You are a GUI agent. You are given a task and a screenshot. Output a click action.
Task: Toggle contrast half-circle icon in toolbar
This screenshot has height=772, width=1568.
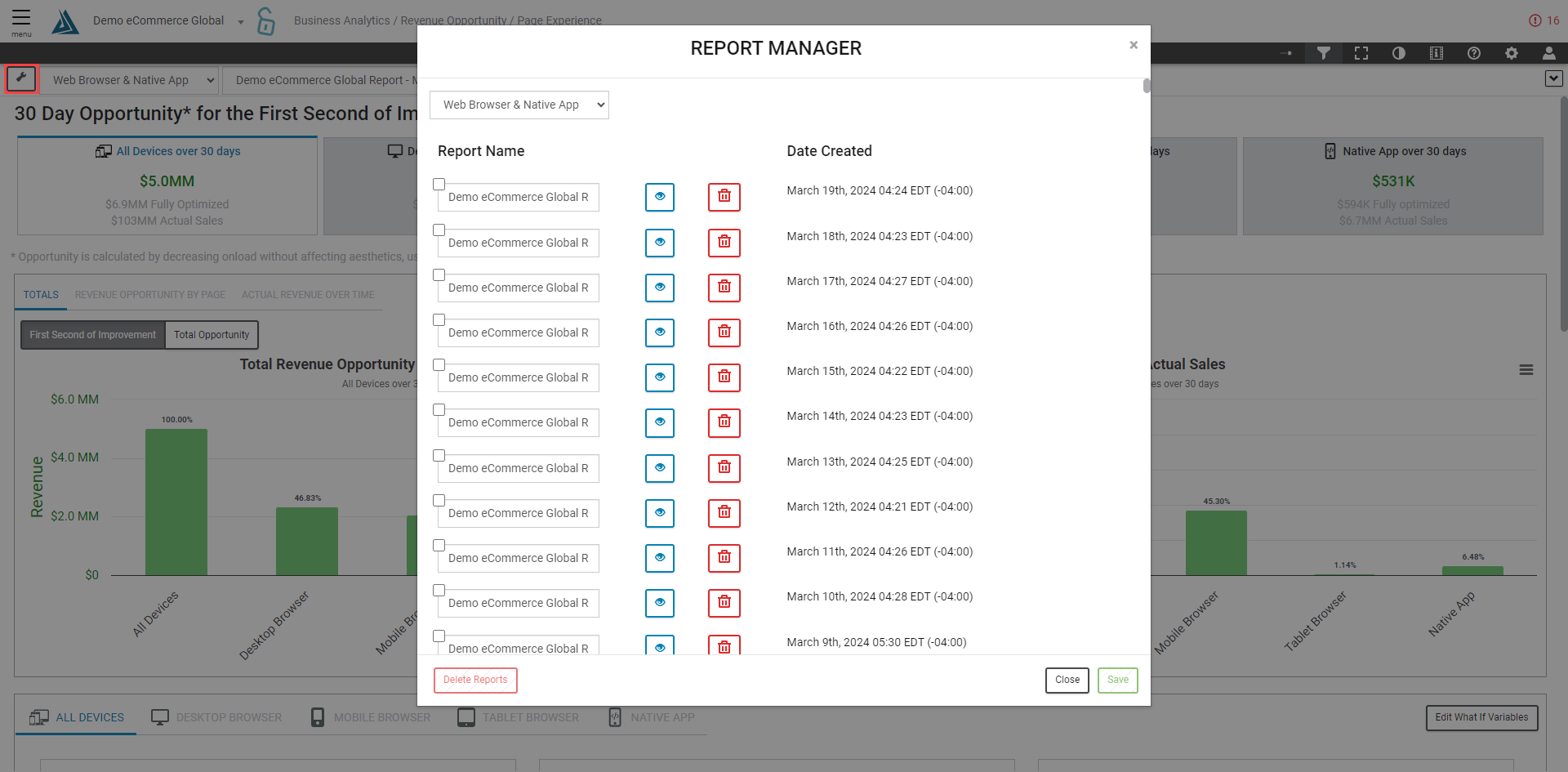1399,53
